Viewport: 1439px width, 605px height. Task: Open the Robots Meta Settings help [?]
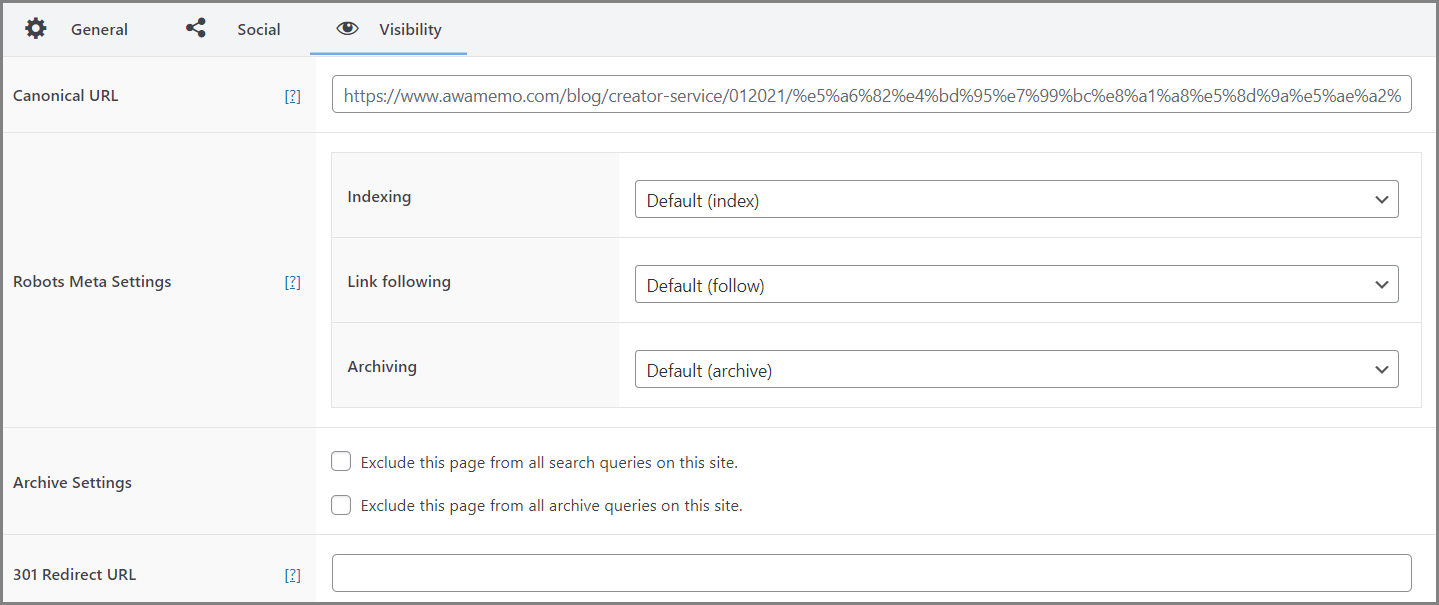coord(292,282)
